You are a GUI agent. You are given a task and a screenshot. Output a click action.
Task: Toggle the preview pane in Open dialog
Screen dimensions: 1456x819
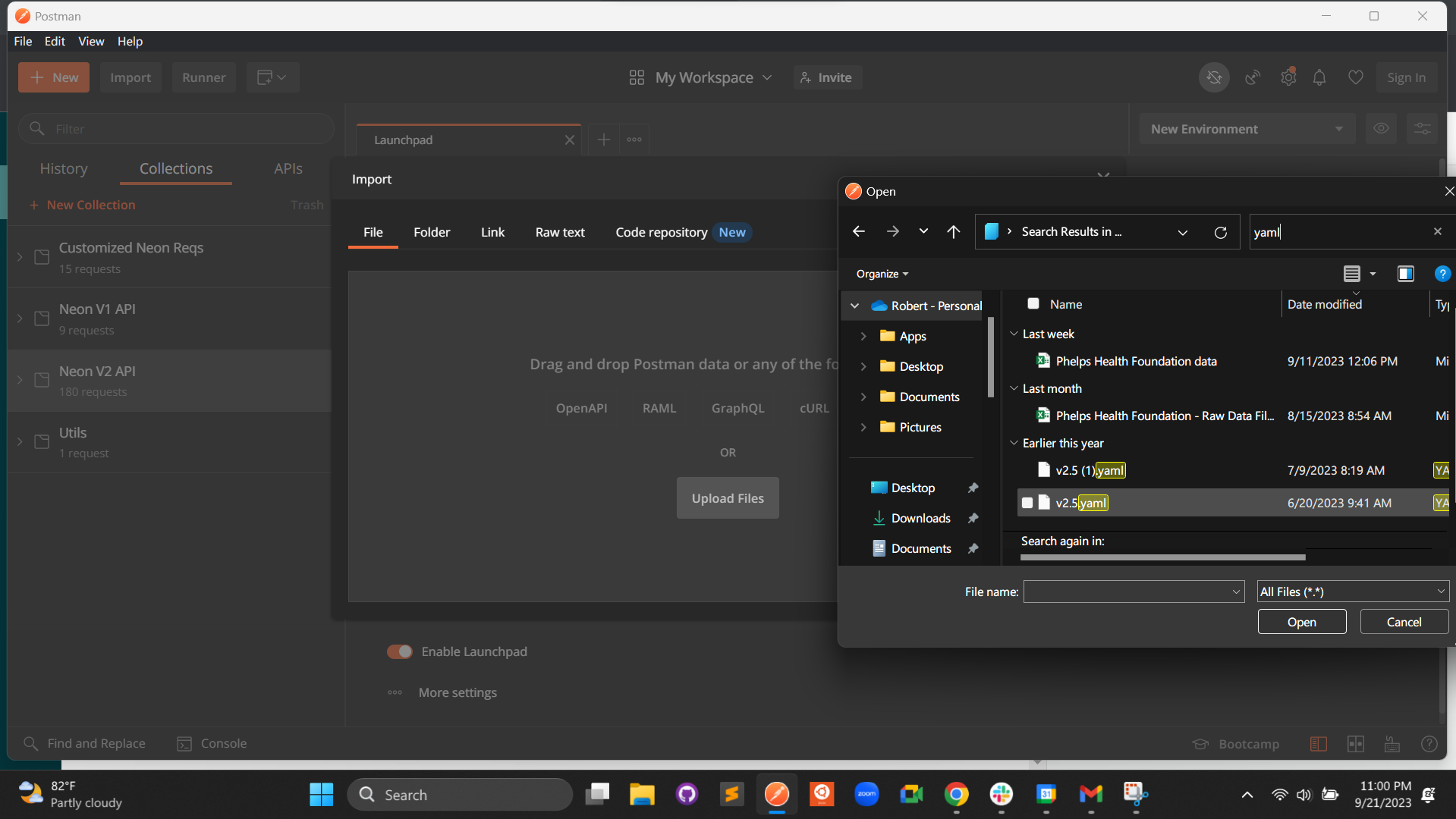tap(1406, 274)
